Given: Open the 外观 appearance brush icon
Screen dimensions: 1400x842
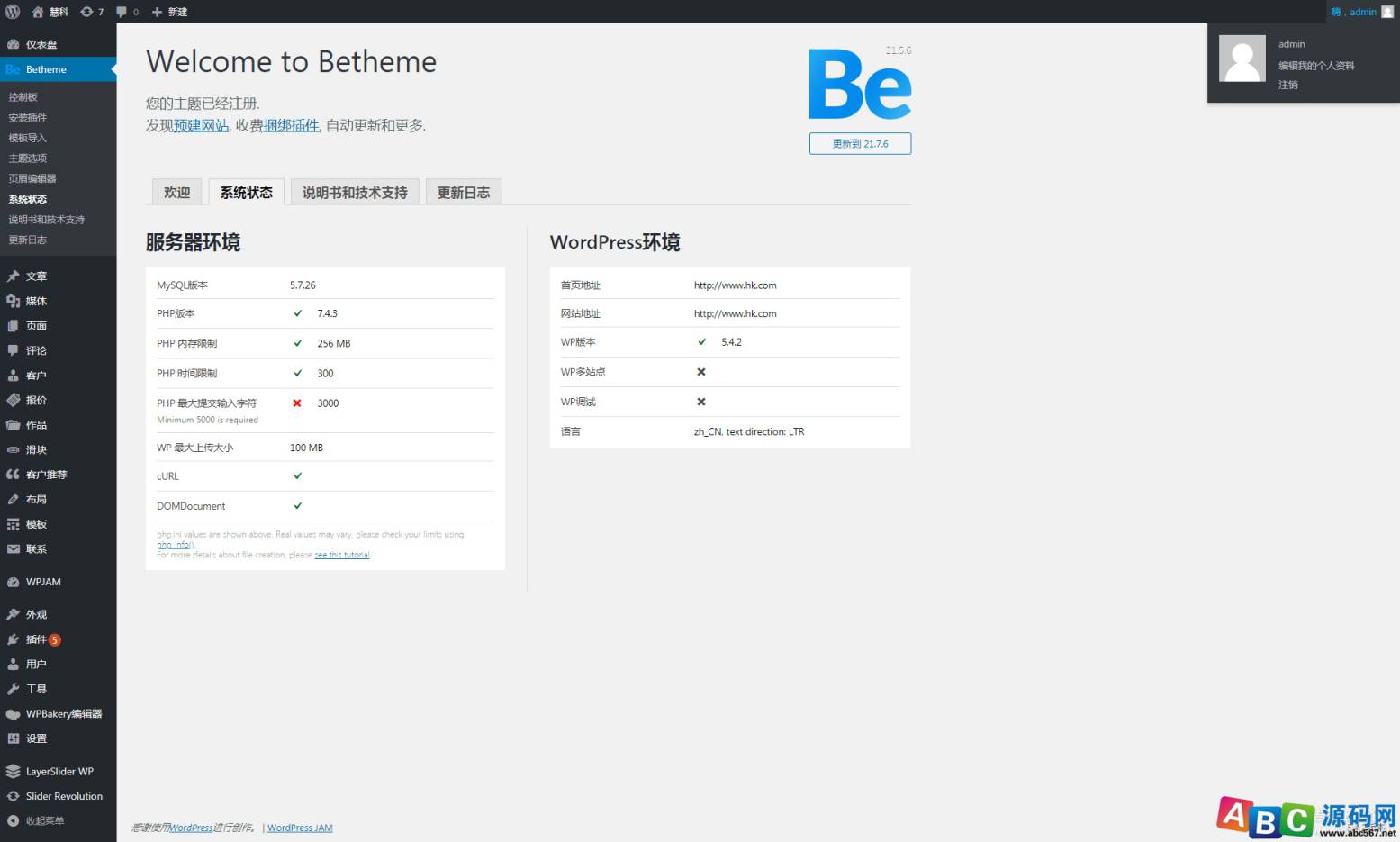Looking at the screenshot, I should (x=13, y=614).
